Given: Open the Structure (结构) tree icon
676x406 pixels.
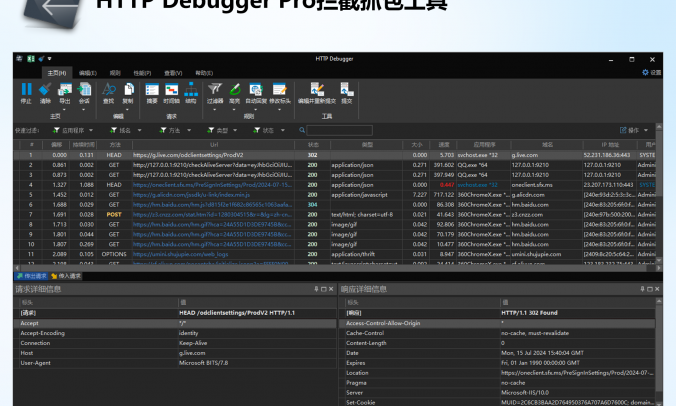Looking at the screenshot, I should (x=191, y=89).
